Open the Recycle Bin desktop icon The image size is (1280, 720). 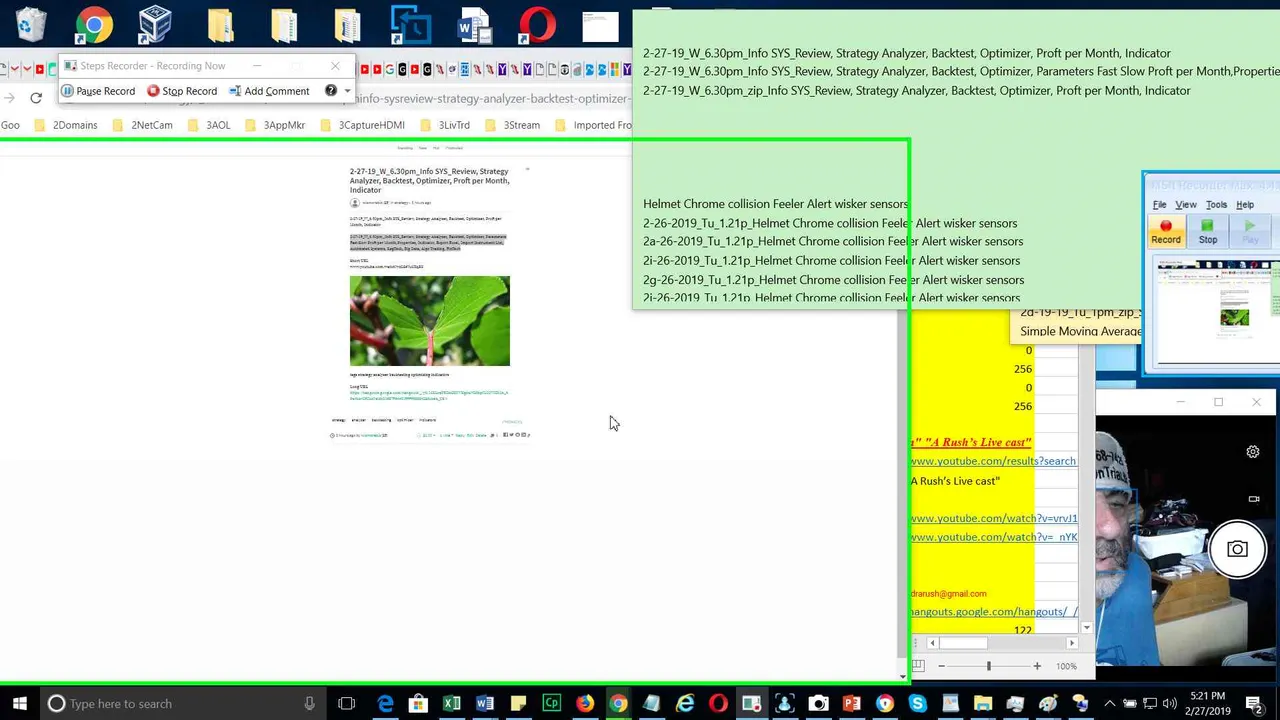pos(31,25)
